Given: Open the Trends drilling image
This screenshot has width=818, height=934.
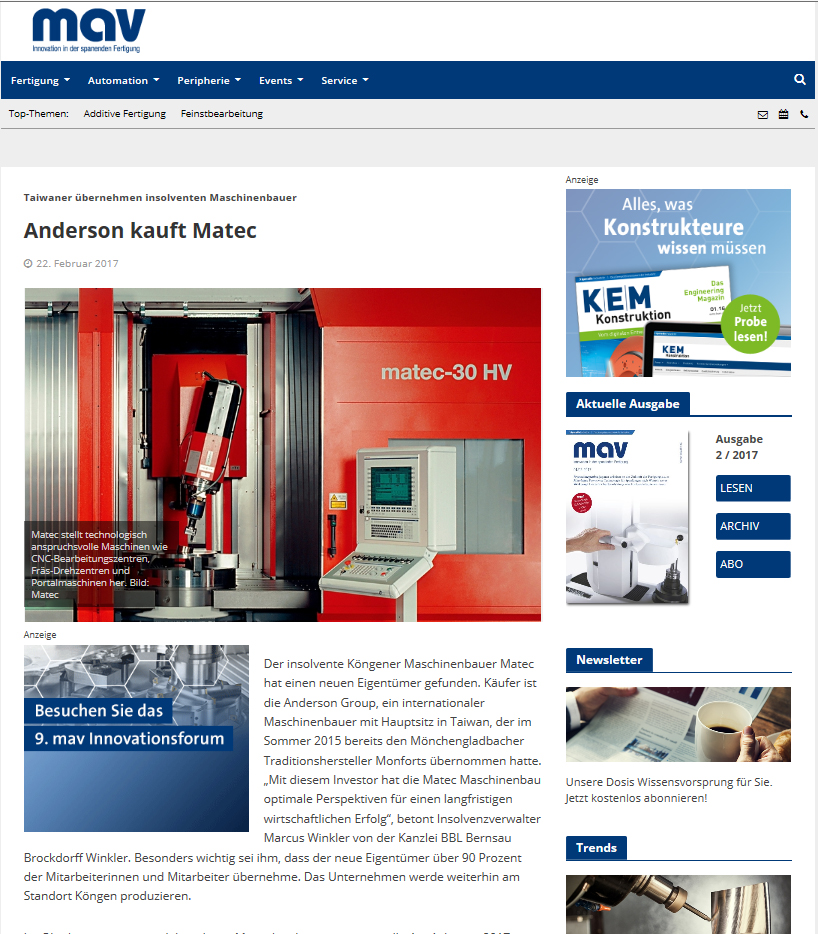Looking at the screenshot, I should (x=678, y=904).
